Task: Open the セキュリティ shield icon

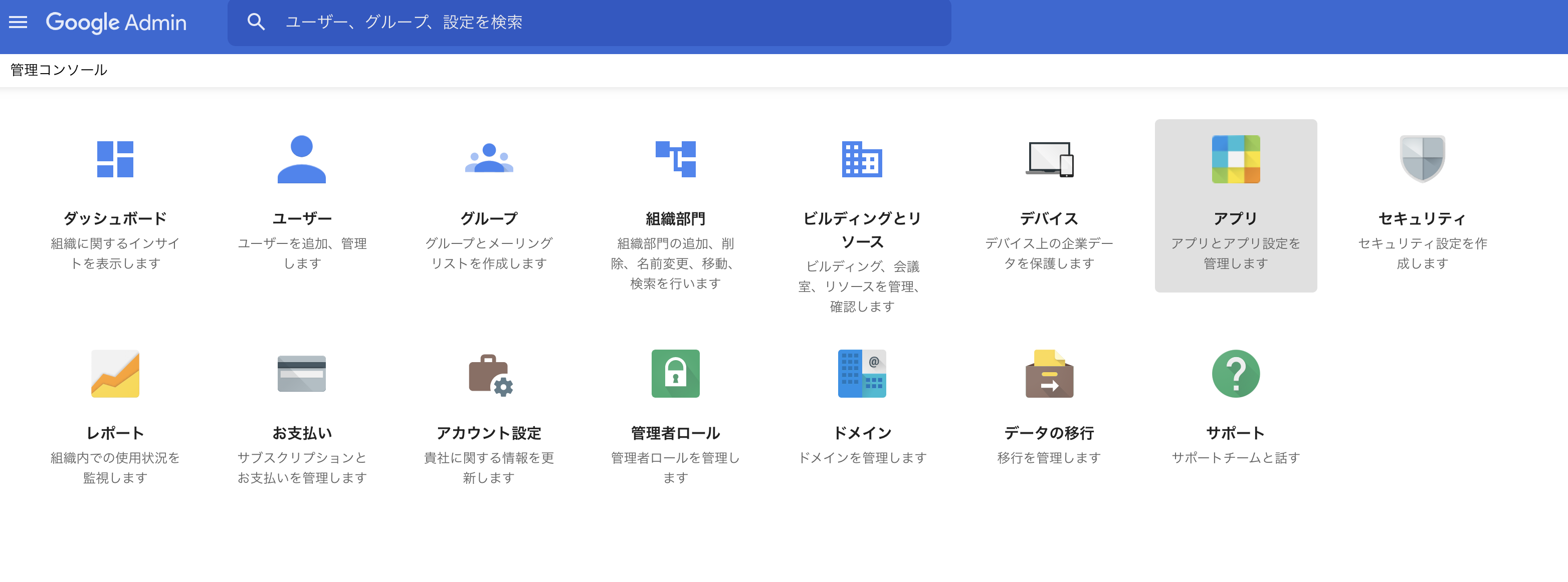Action: tap(1423, 159)
